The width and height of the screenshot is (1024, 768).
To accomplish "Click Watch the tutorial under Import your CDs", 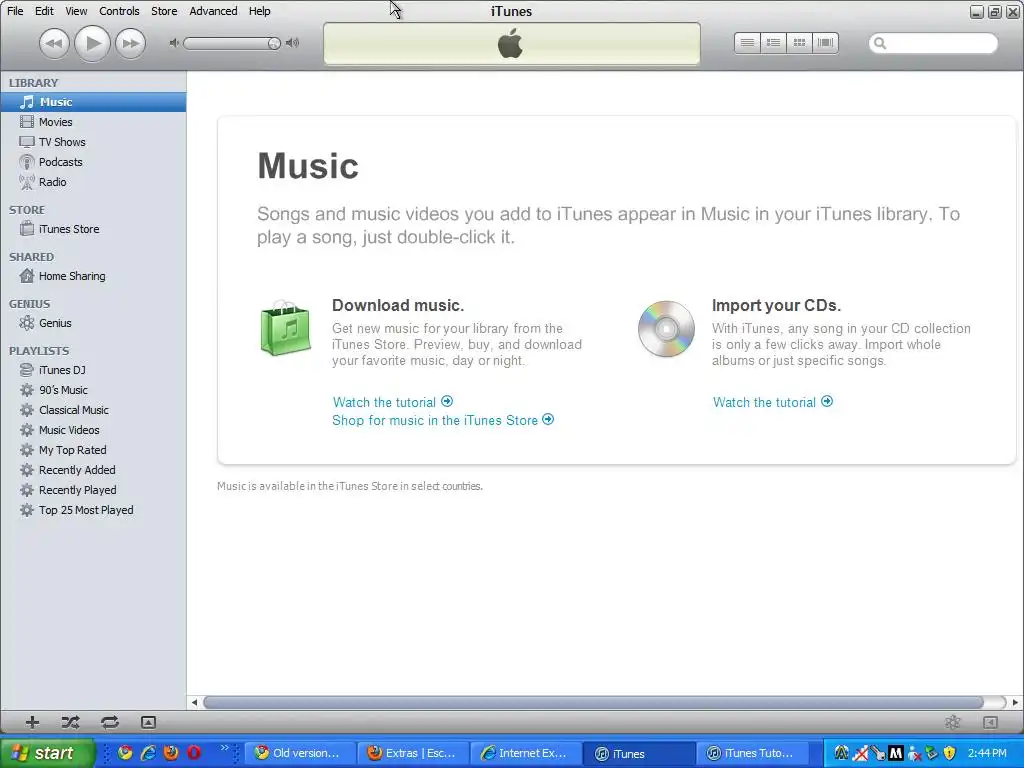I will point(773,402).
